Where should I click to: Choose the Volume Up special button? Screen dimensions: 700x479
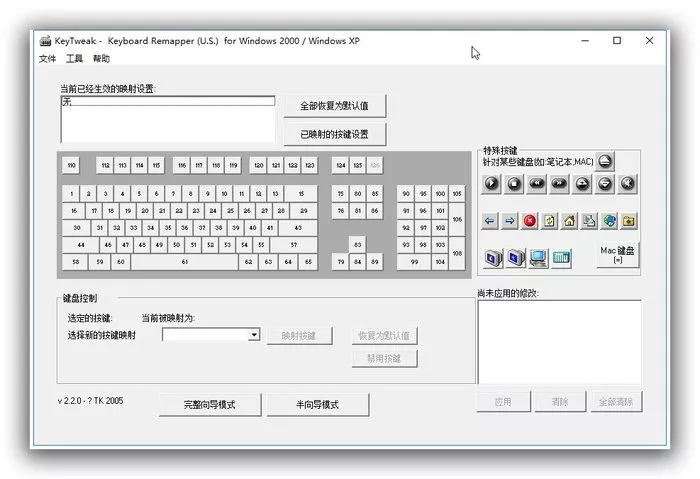(582, 183)
